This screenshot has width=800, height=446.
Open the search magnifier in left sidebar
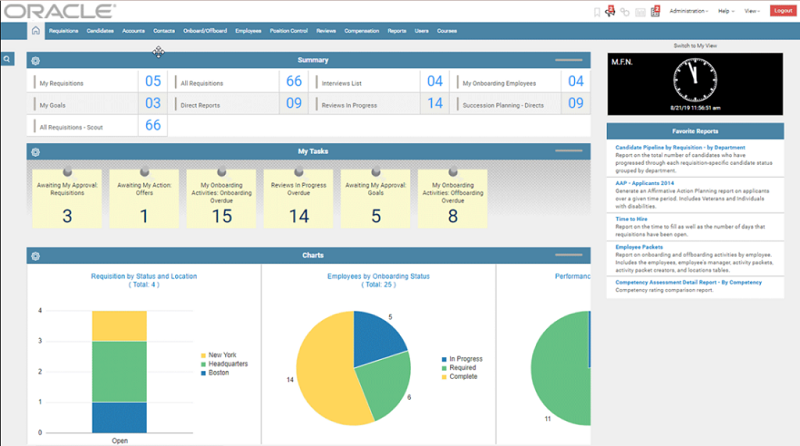point(7,59)
